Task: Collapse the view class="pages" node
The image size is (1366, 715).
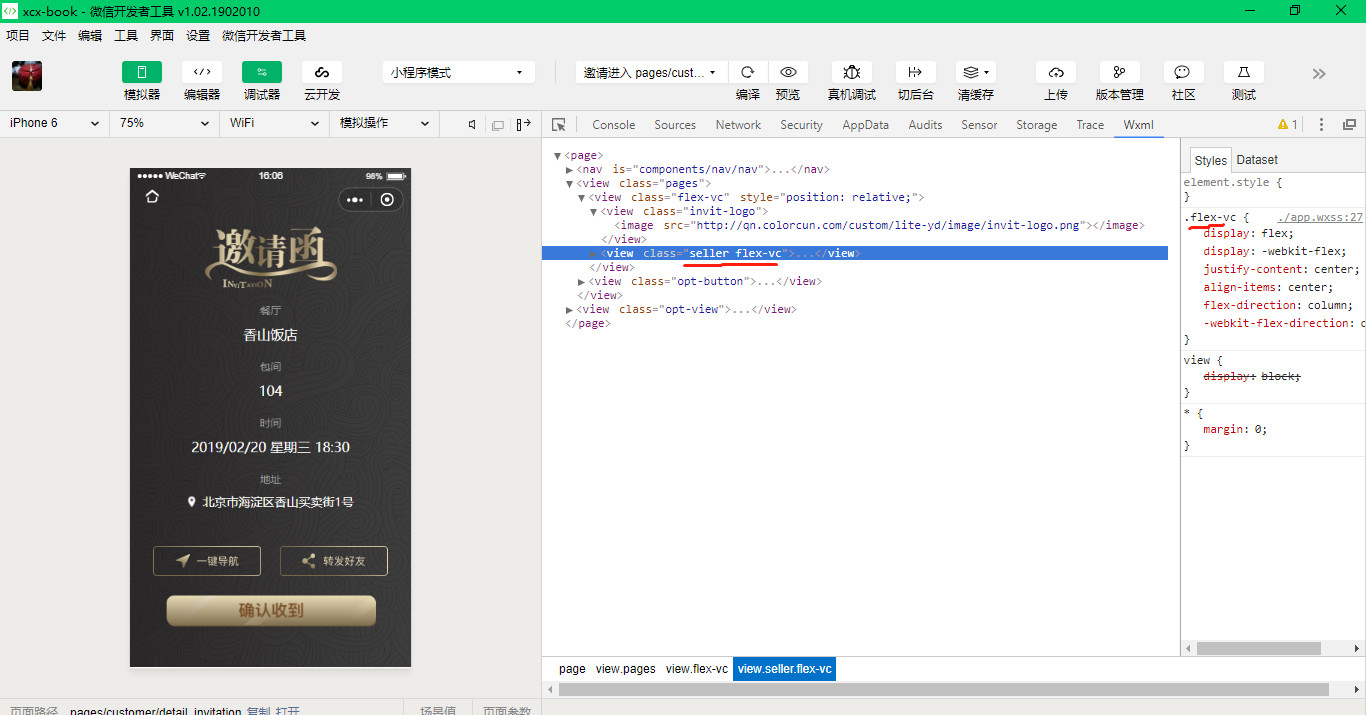Action: (x=569, y=184)
